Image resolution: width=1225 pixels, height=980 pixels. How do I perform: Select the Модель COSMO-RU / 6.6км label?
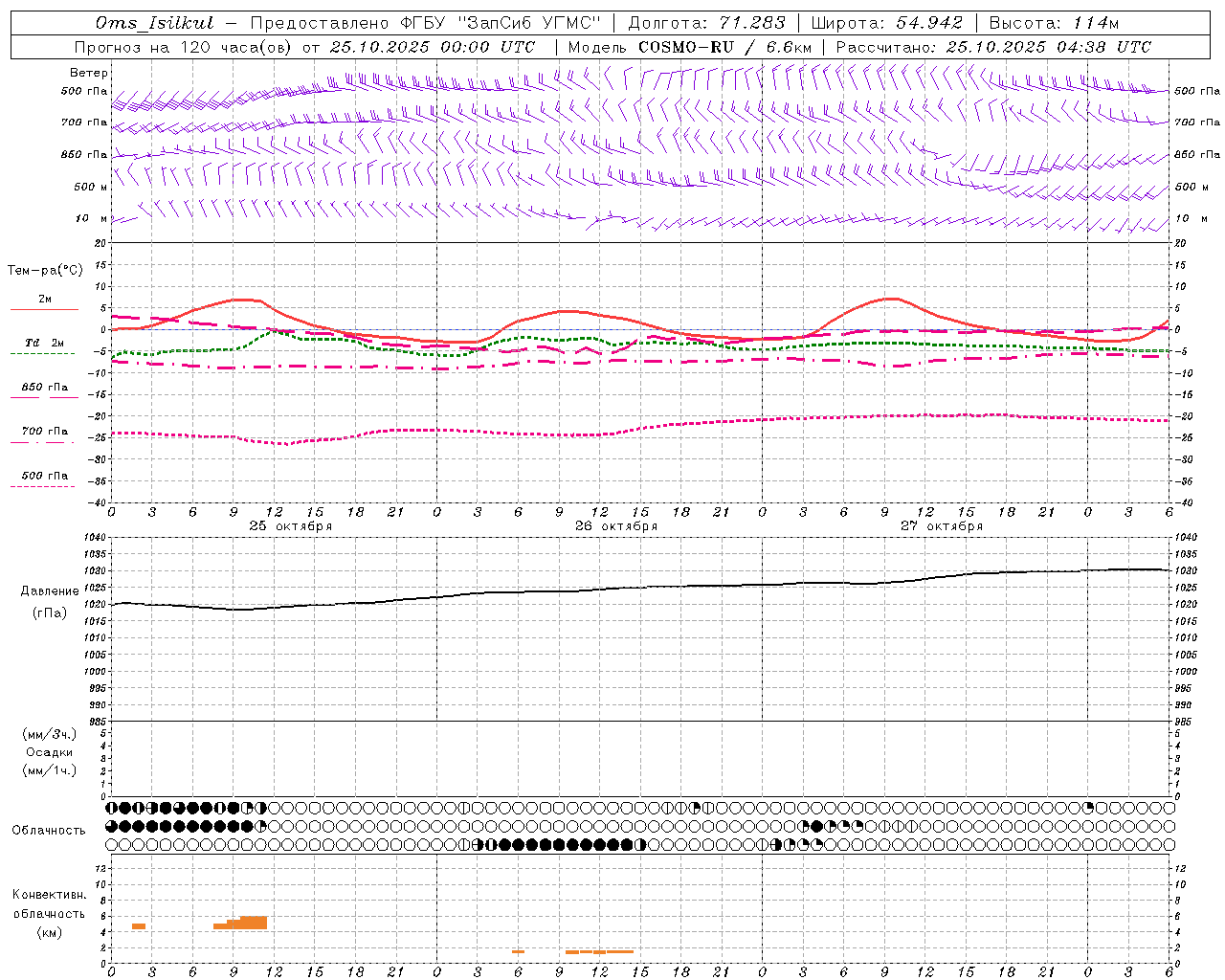coord(690,47)
